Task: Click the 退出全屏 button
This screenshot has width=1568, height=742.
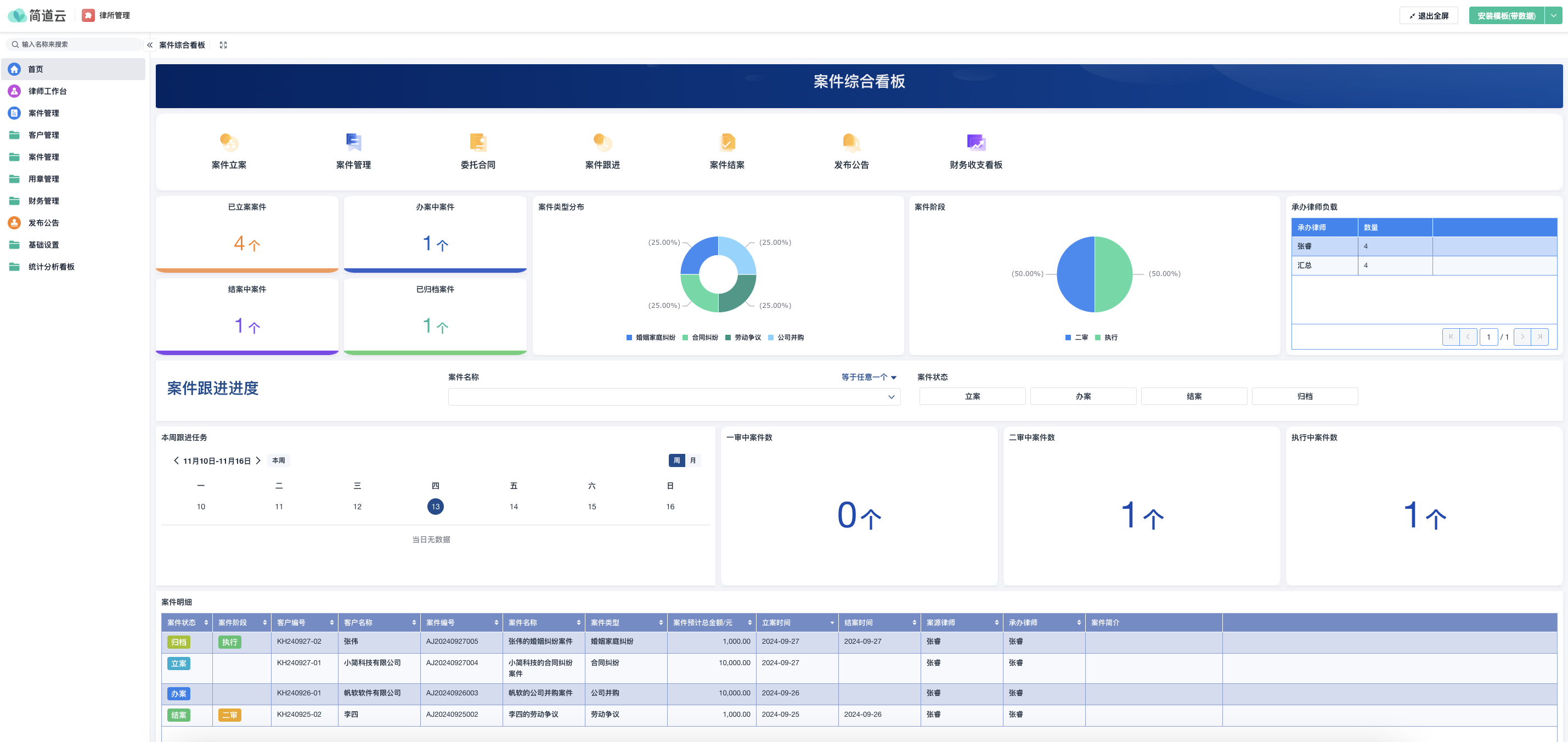Action: coord(1429,15)
